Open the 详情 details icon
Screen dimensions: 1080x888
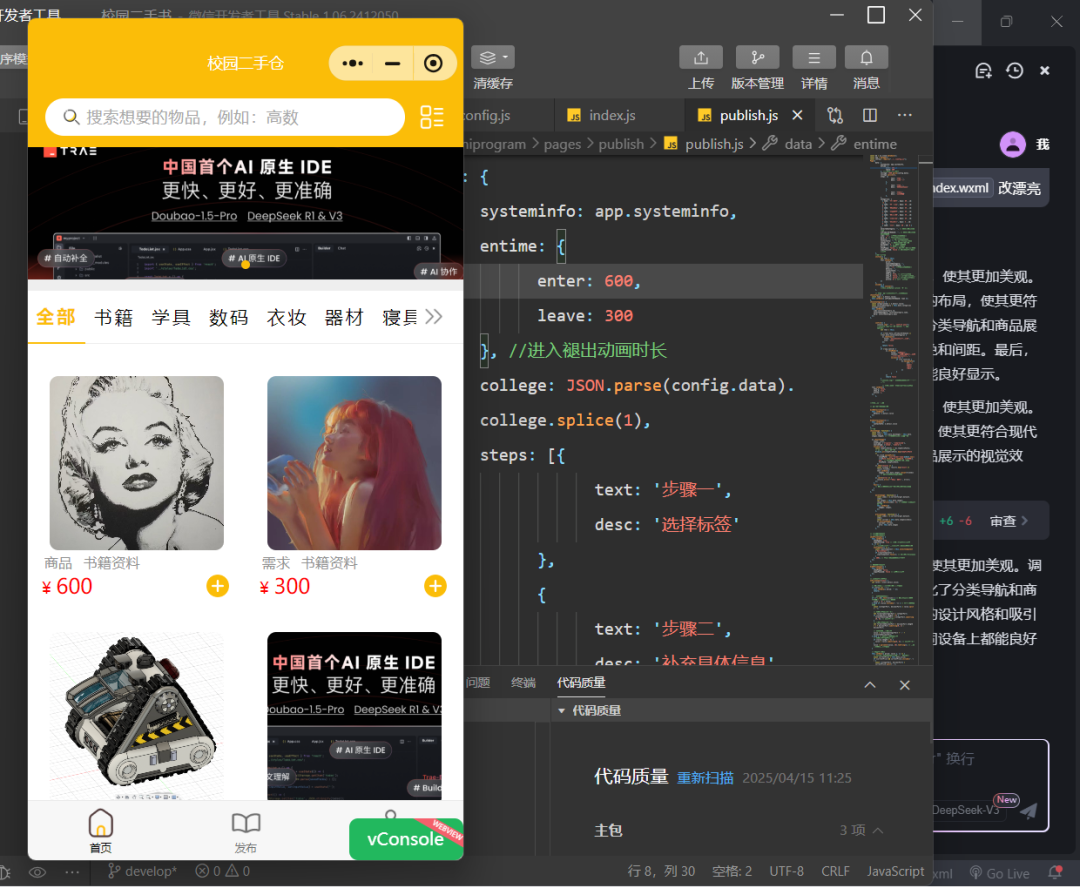pos(814,58)
